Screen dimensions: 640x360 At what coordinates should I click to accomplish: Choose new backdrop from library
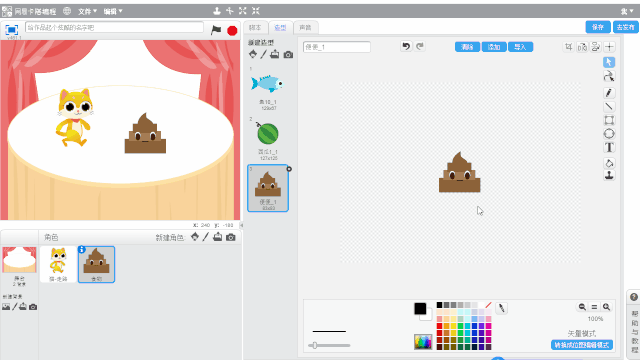6,307
